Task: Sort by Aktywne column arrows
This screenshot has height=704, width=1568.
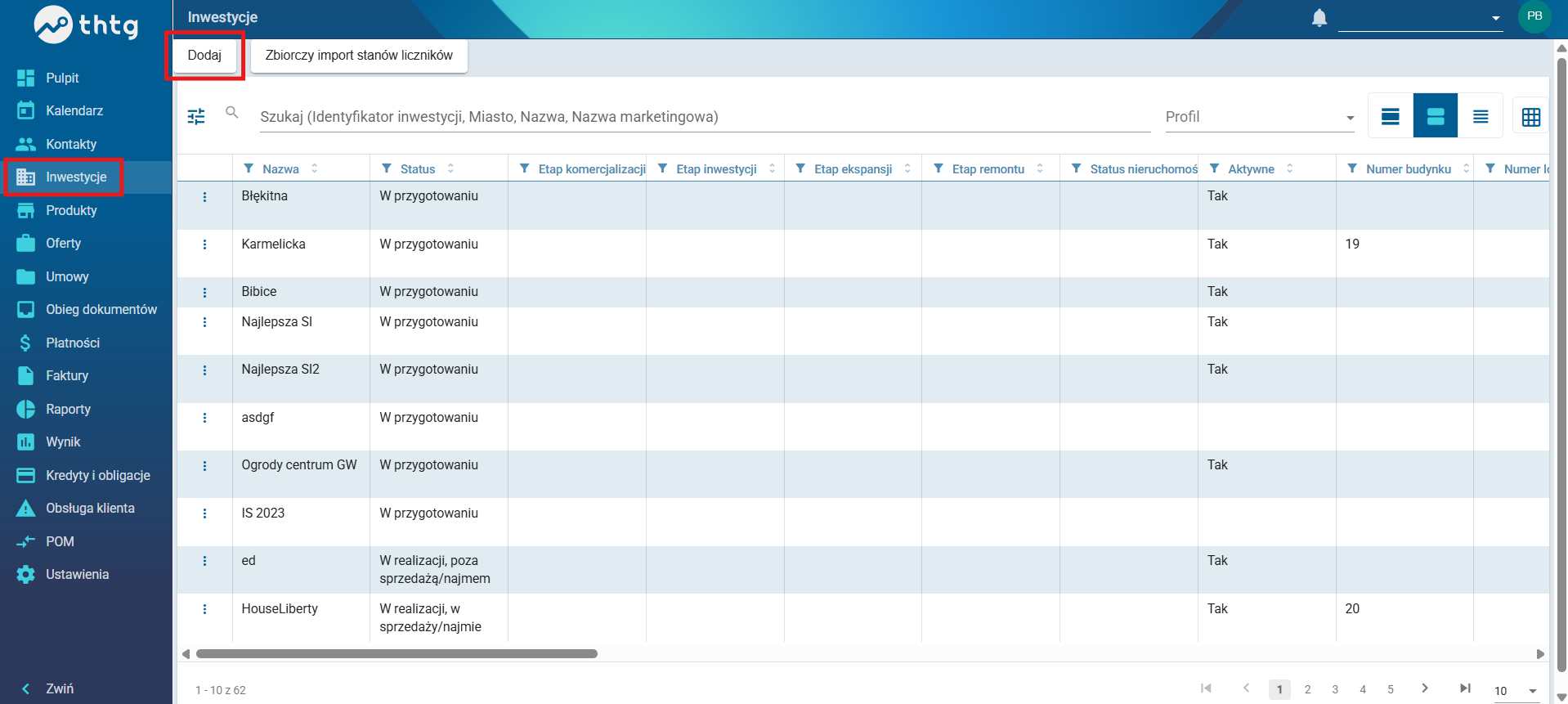Action: click(x=1290, y=168)
